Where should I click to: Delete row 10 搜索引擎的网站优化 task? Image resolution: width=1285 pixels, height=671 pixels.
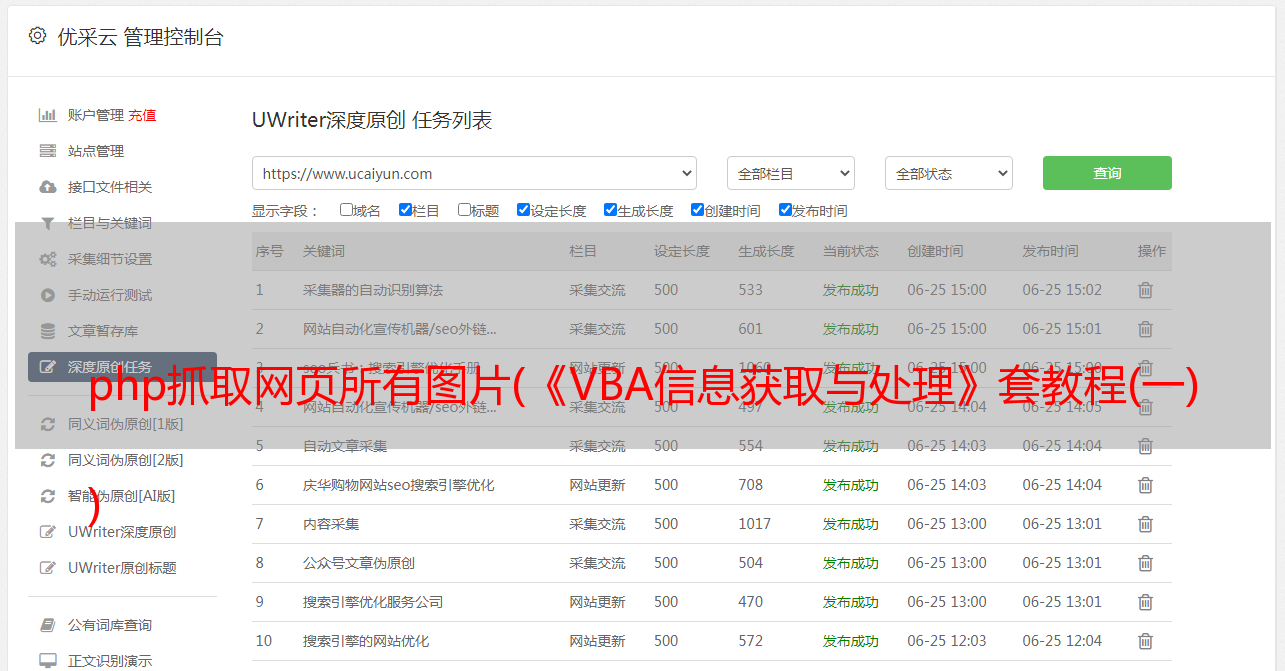pos(1145,641)
